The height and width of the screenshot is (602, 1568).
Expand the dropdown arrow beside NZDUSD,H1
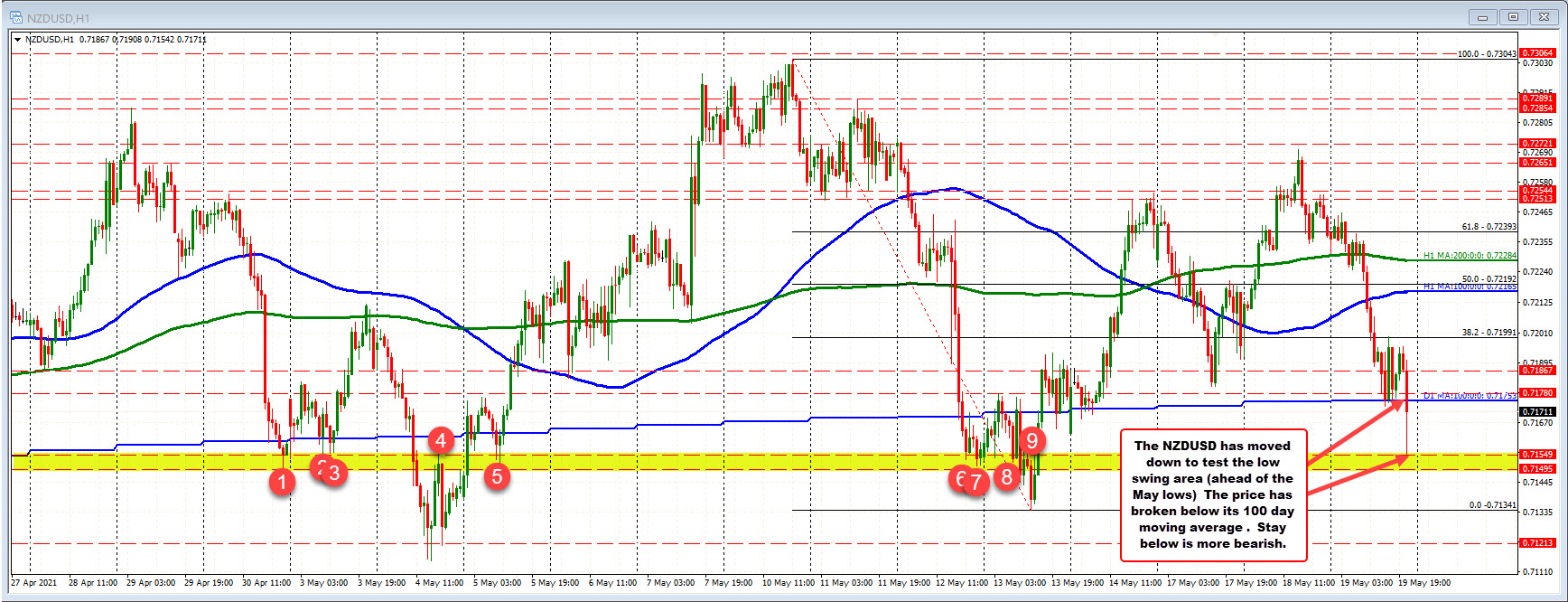click(18, 40)
